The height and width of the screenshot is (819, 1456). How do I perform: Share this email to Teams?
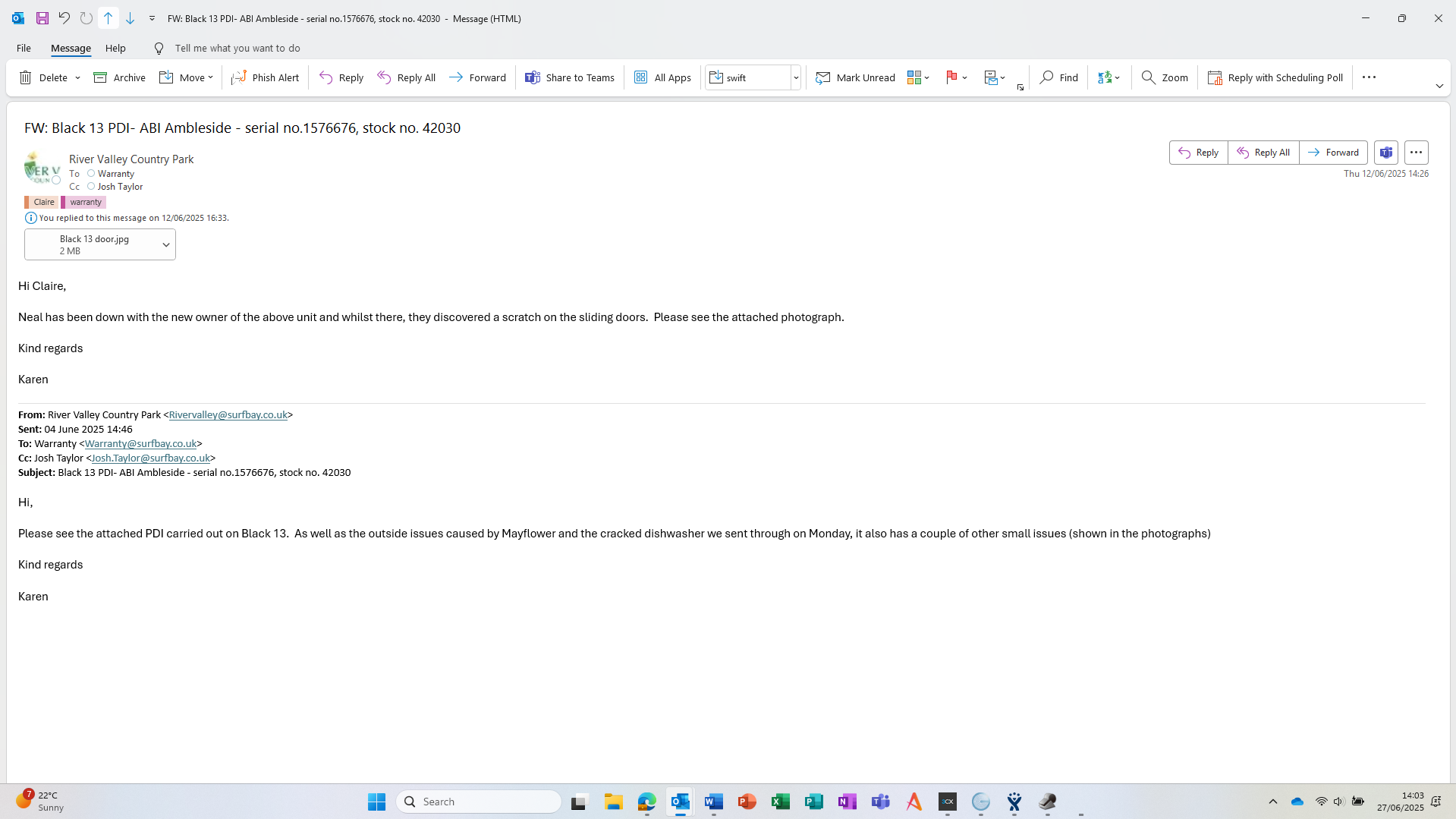570,77
